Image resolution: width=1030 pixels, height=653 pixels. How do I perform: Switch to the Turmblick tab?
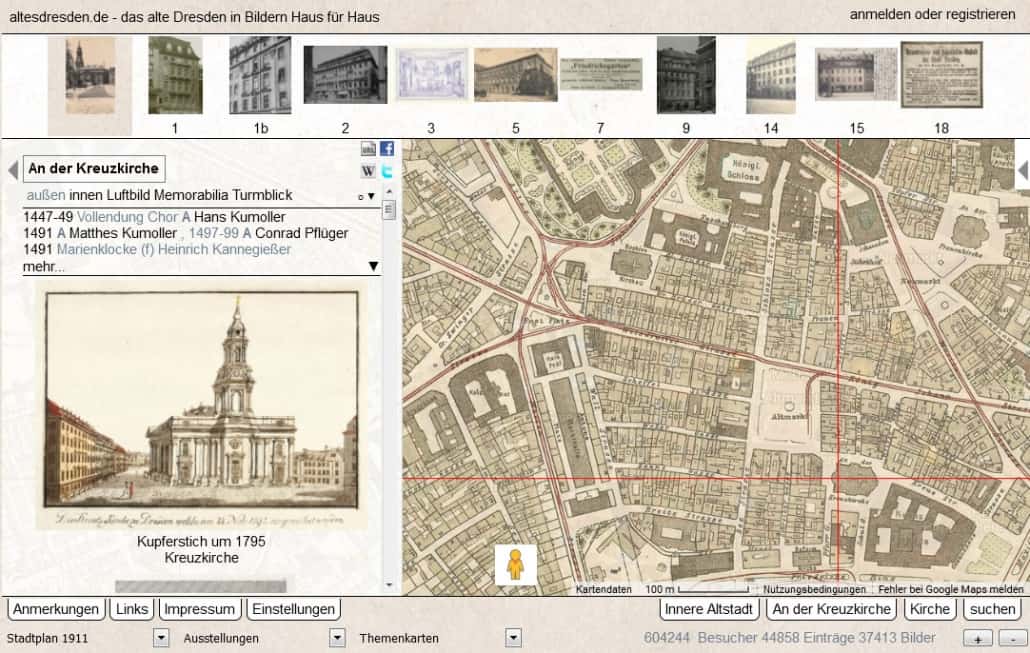tap(262, 195)
